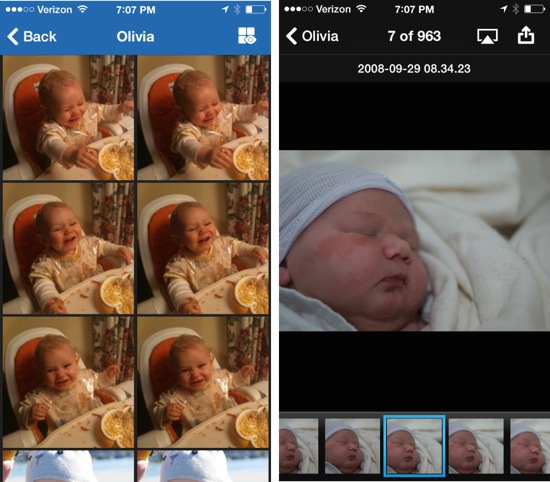
Task: Open top-left highchair photo, baby reaching for bowl
Action: [x=68, y=118]
